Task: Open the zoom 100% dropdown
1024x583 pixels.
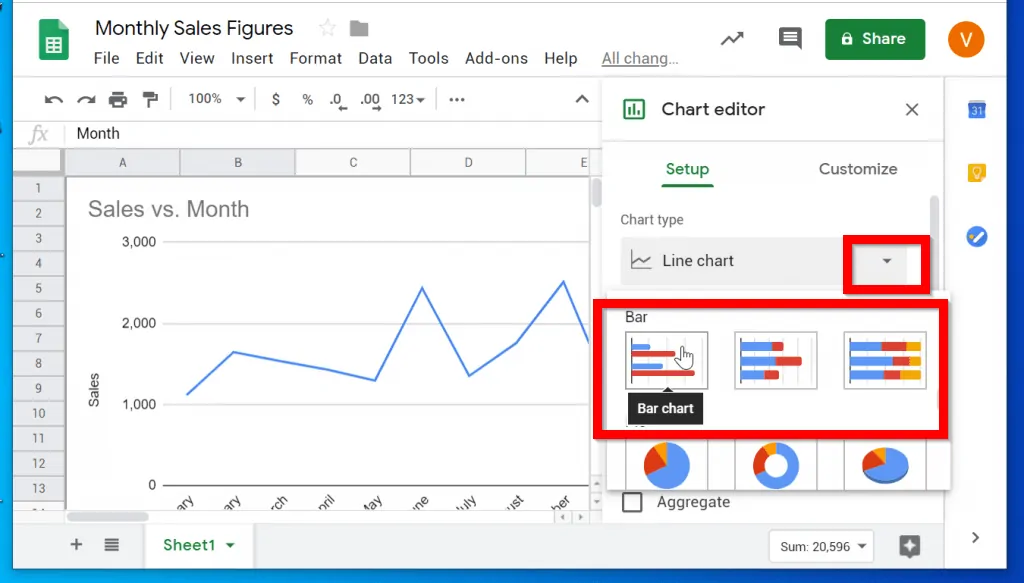Action: coord(217,99)
